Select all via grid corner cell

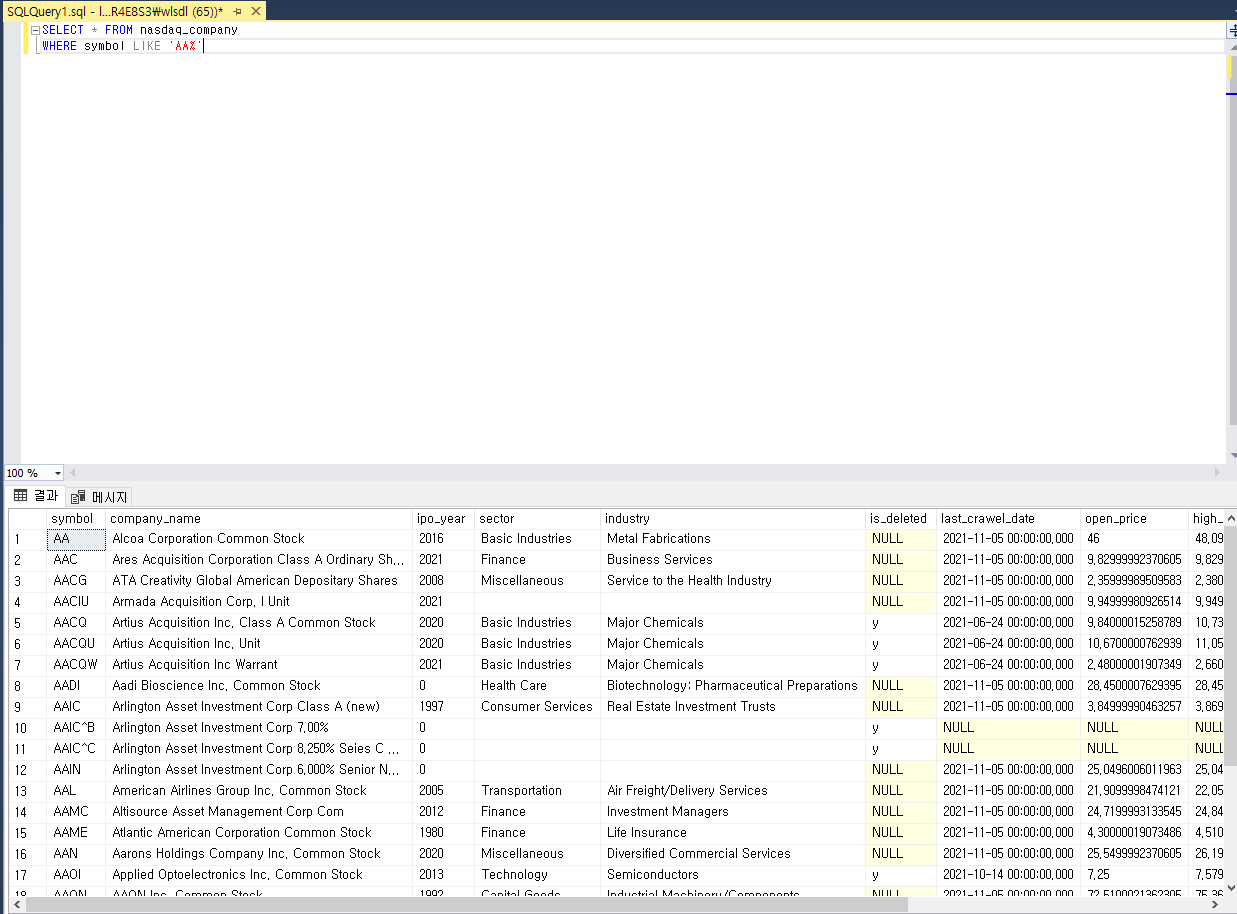(28, 518)
